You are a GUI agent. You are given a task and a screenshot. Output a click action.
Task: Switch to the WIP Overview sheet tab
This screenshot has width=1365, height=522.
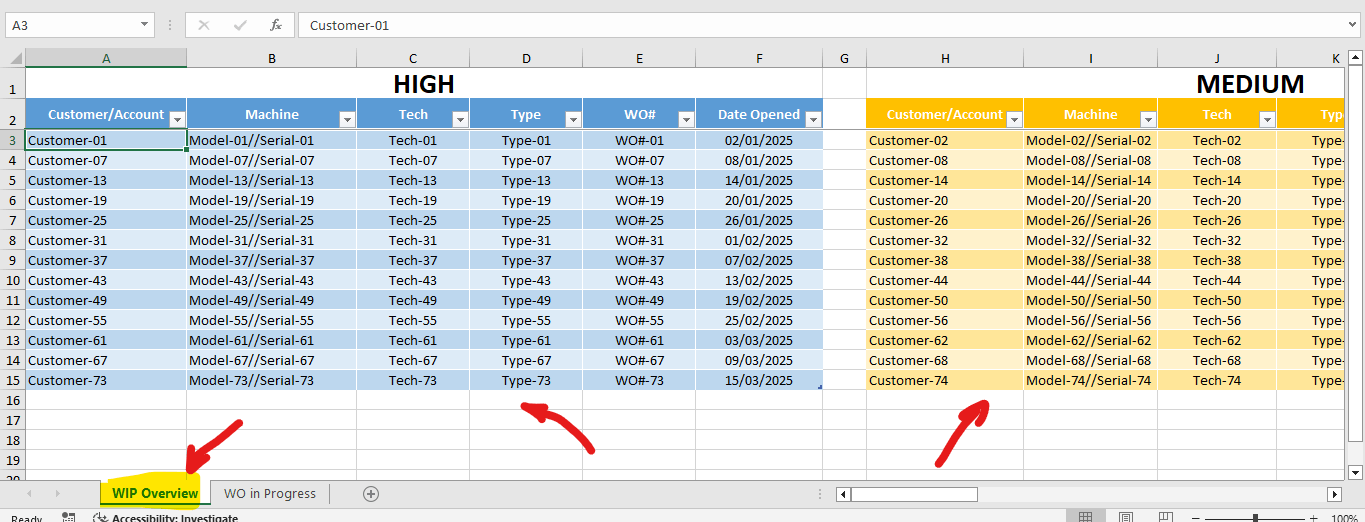click(155, 493)
